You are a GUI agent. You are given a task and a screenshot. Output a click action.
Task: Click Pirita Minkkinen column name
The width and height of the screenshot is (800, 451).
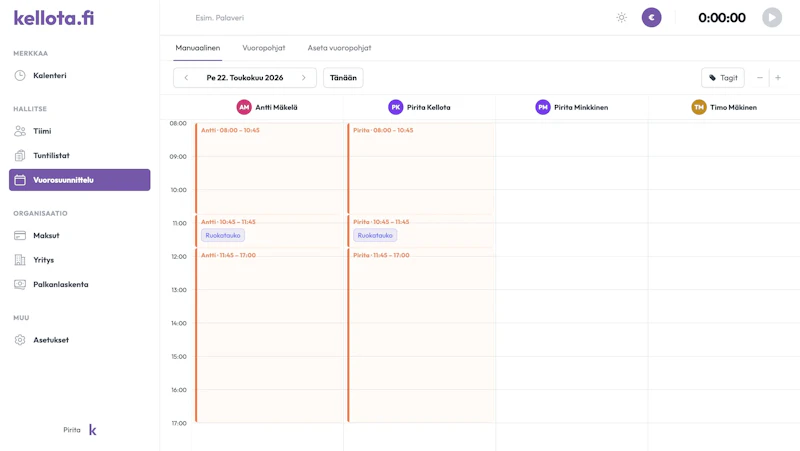[581, 107]
